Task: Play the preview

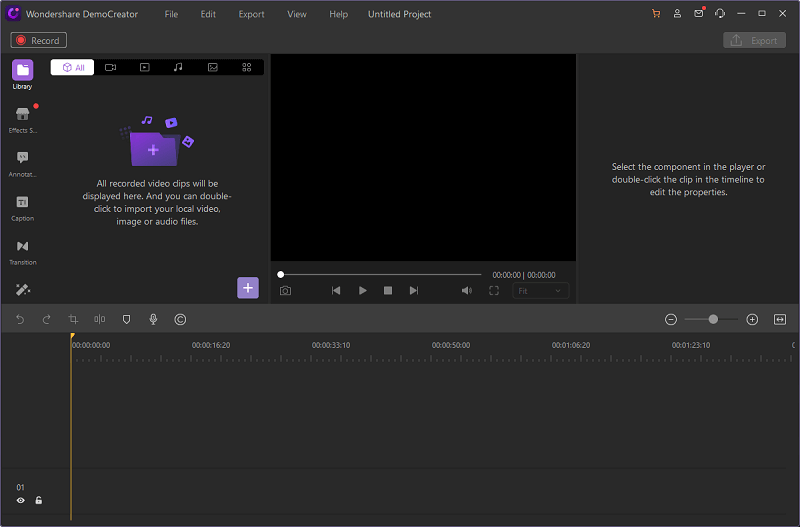Action: coord(363,291)
